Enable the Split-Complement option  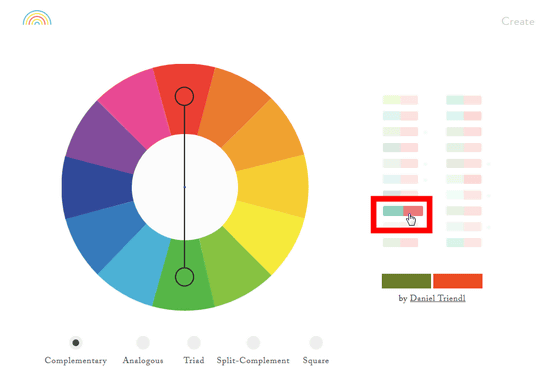(x=253, y=343)
